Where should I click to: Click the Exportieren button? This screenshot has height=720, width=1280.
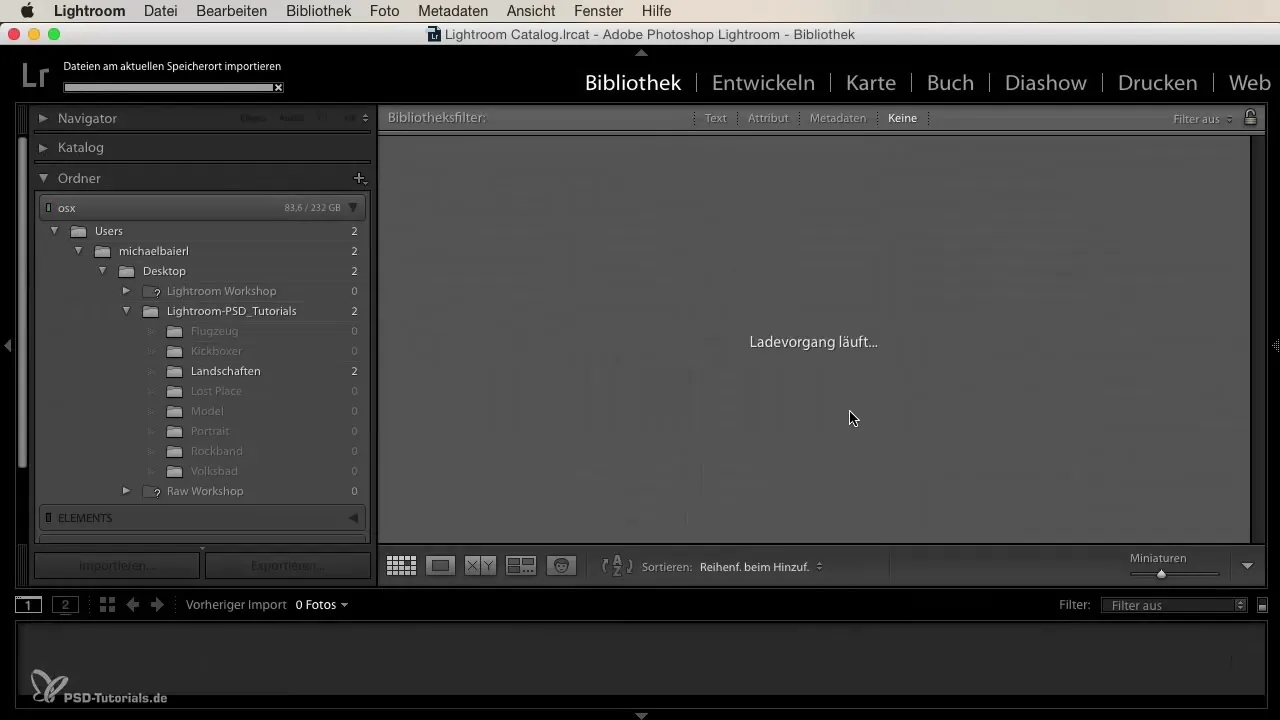click(x=287, y=565)
